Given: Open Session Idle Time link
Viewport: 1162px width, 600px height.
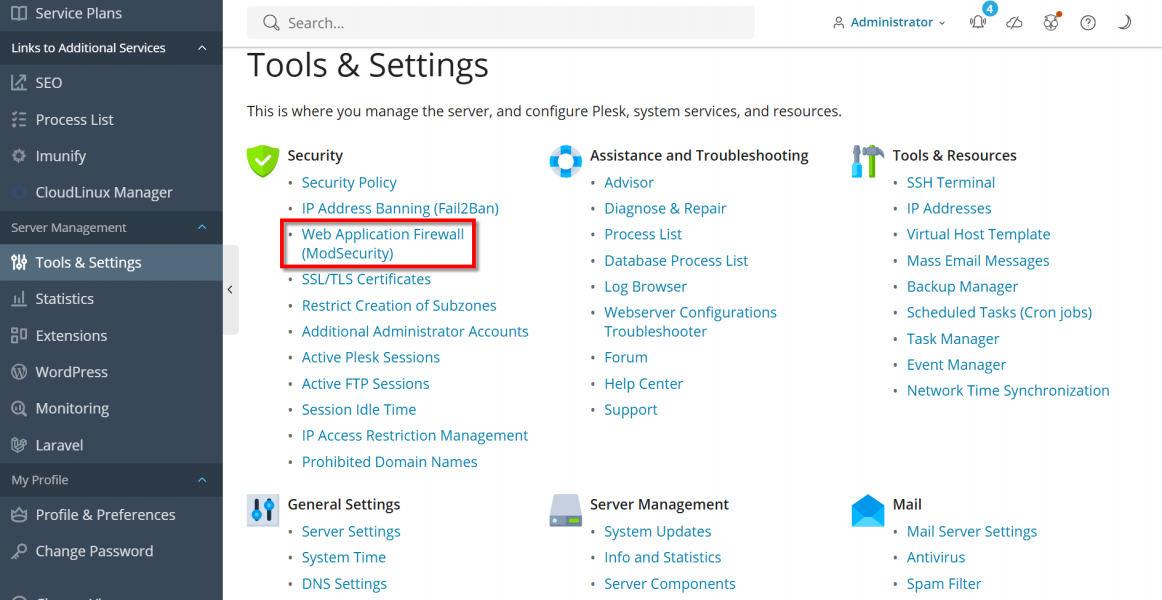Looking at the screenshot, I should 359,410.
